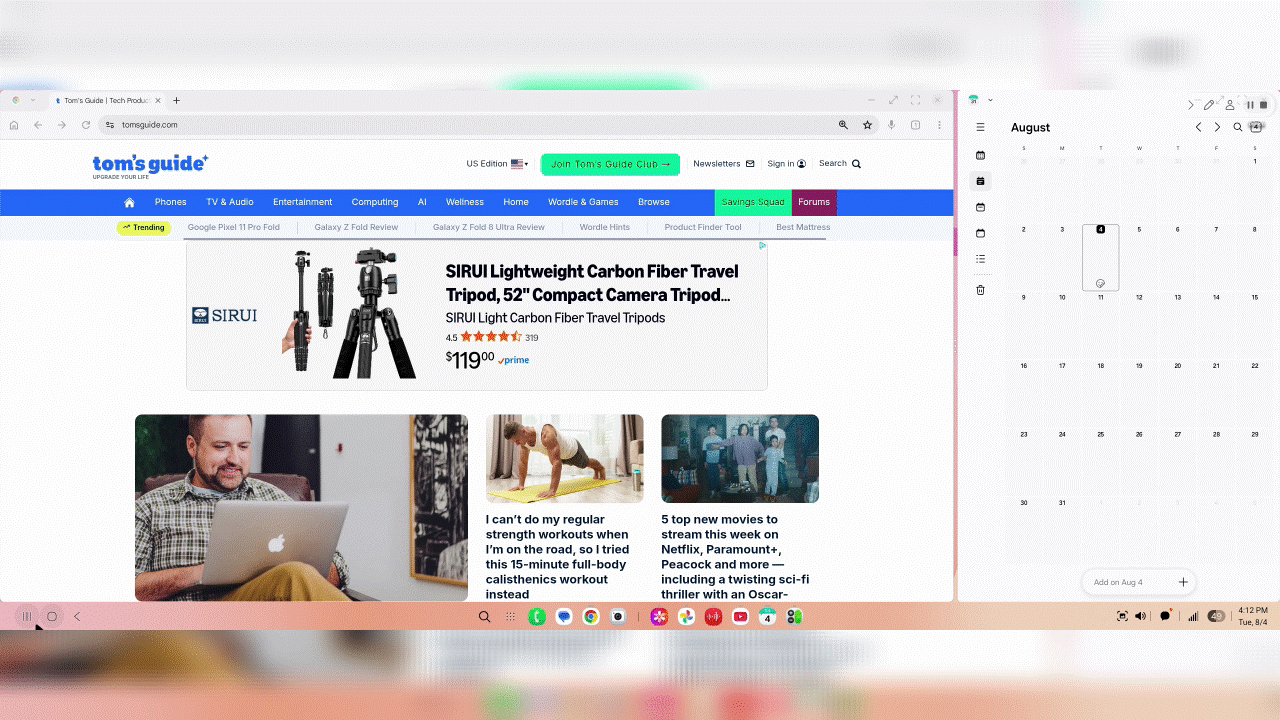Viewport: 1280px width, 720px height.
Task: Open trending Wordle Hints link
Action: [605, 227]
